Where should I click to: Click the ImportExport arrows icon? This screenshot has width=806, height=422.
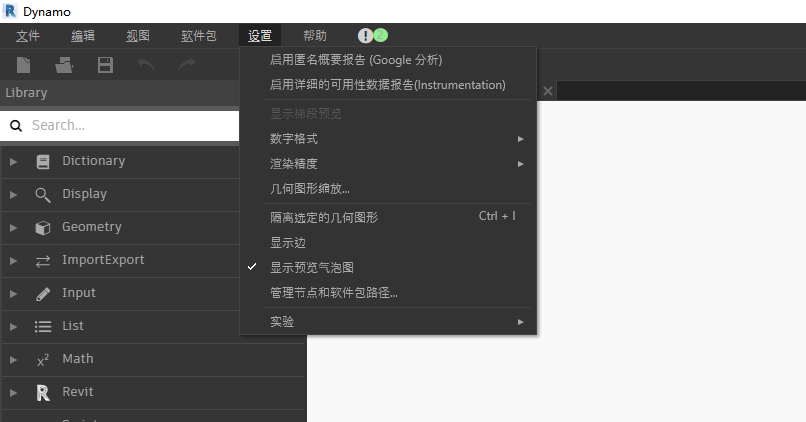[43, 261]
